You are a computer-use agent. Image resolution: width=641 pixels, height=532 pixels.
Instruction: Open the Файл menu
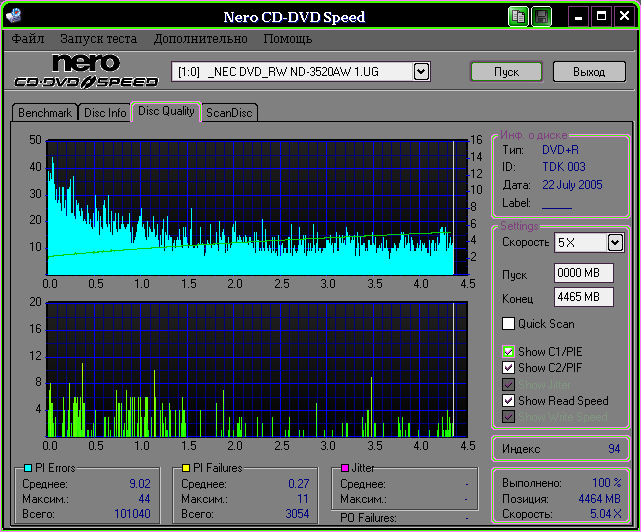click(x=29, y=39)
